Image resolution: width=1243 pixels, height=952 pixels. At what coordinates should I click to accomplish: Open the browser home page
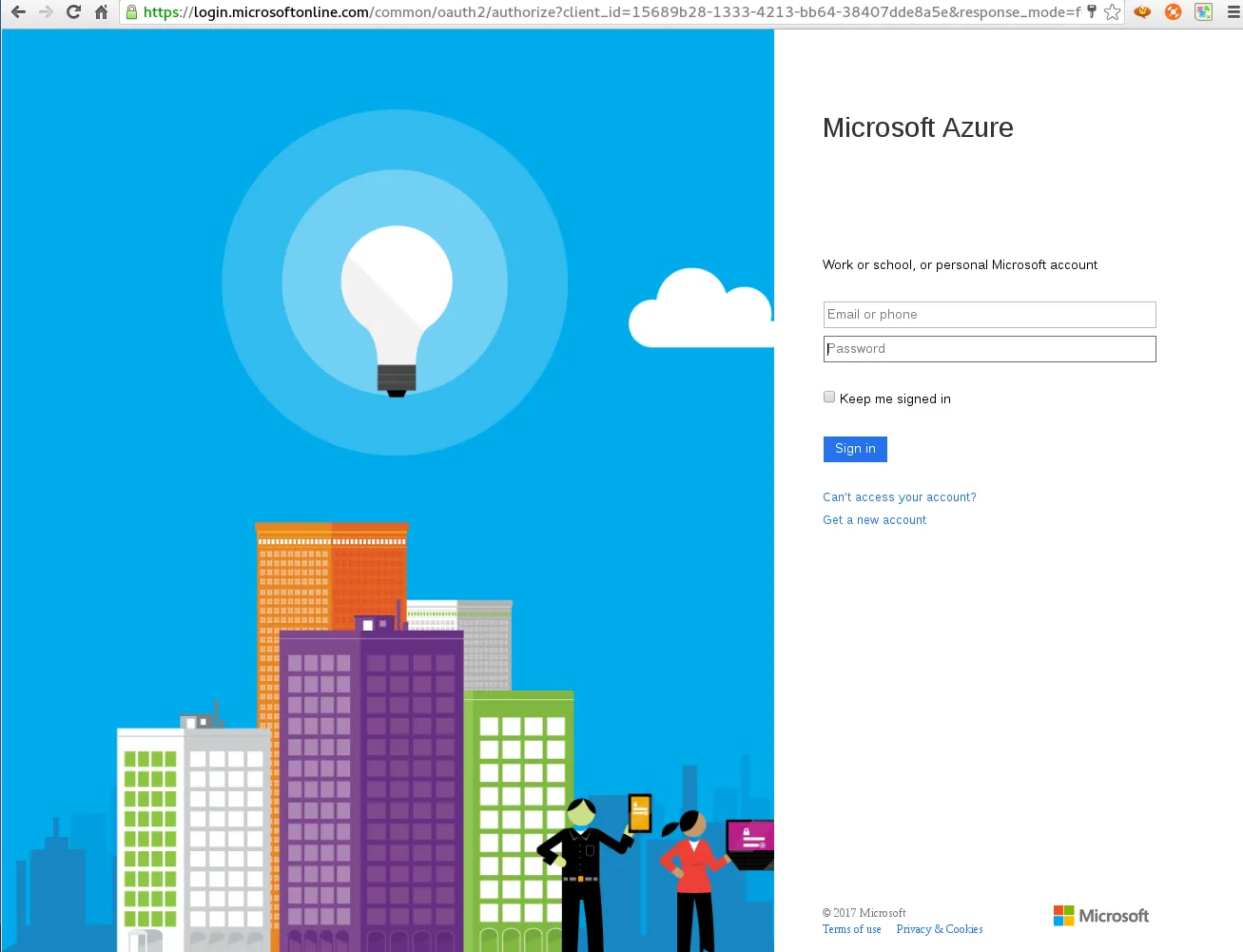coord(101,12)
